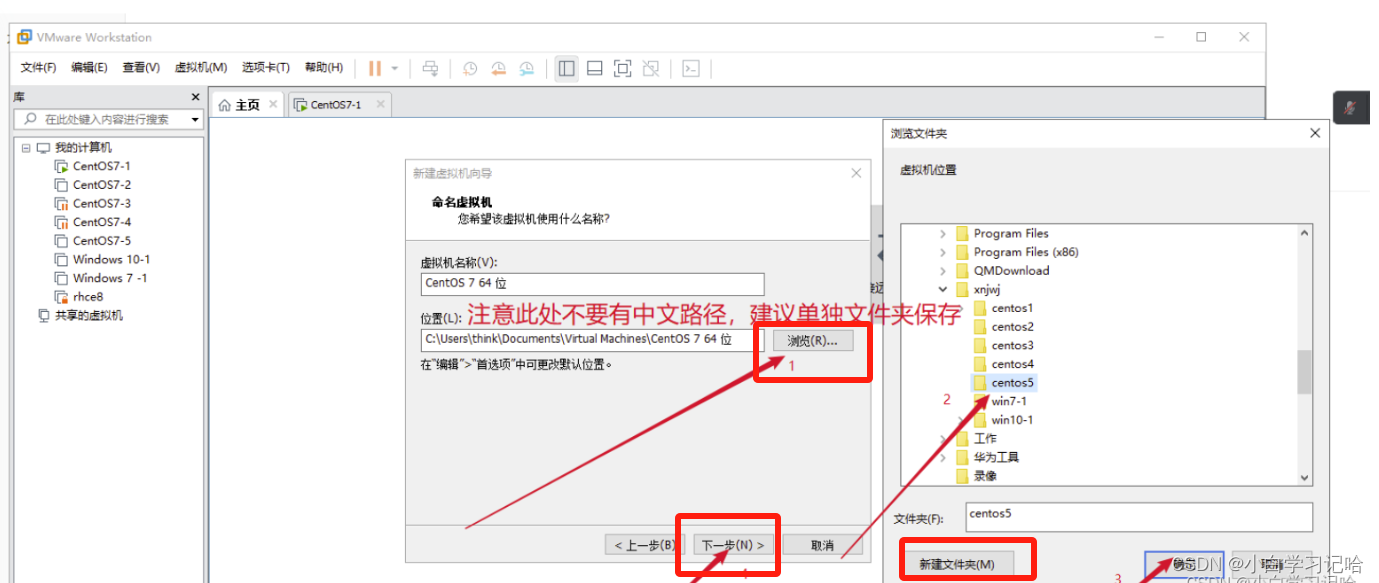
Task: Open the 虚拟机(M) menu
Action: point(201,68)
